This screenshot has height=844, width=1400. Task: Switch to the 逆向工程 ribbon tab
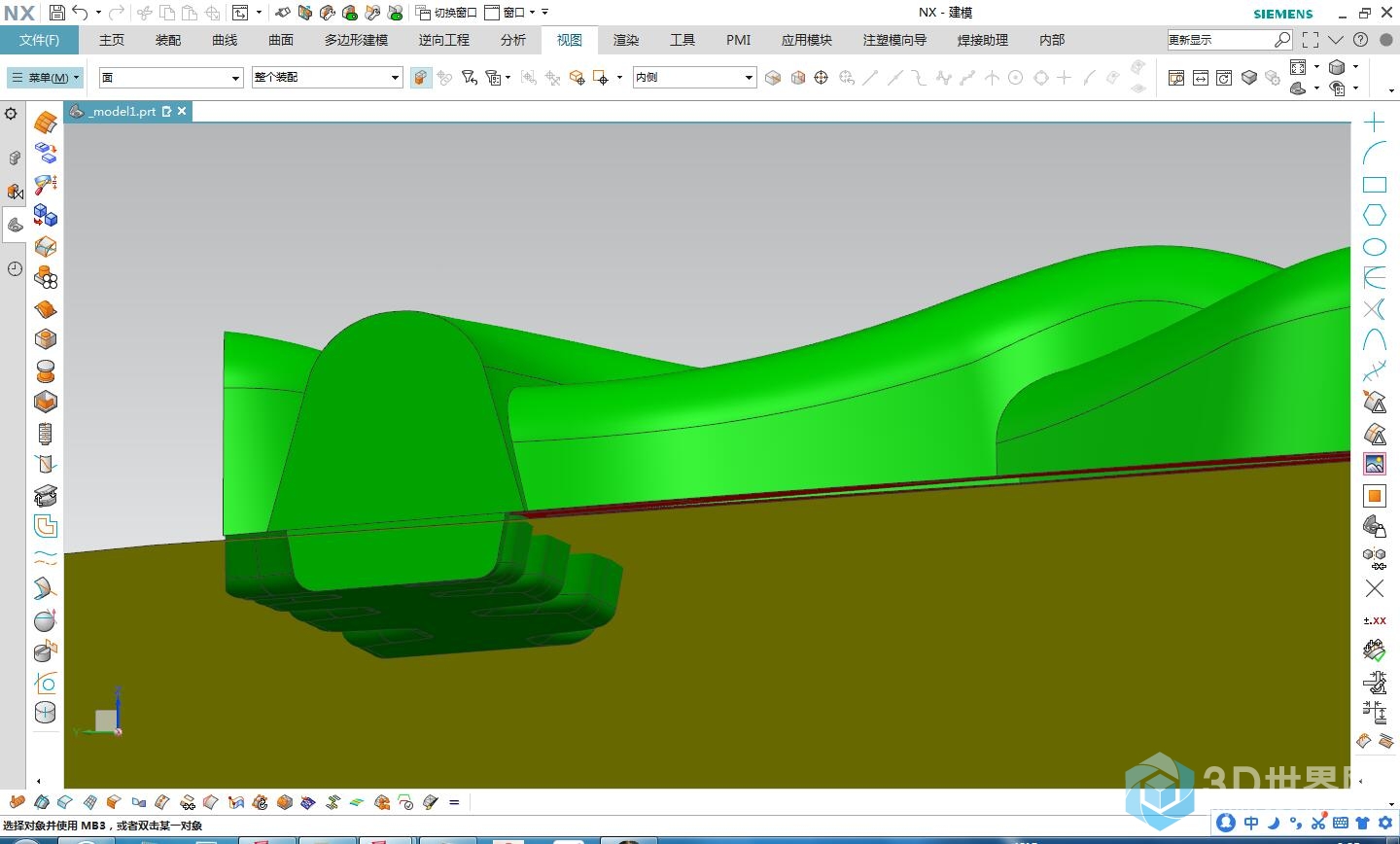[x=444, y=40]
